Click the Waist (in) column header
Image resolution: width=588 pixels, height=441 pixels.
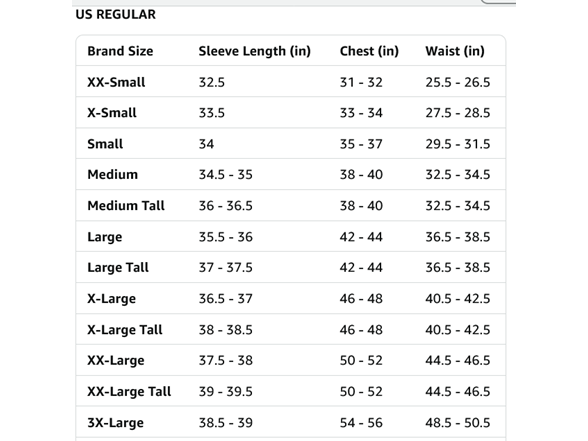coord(455,51)
